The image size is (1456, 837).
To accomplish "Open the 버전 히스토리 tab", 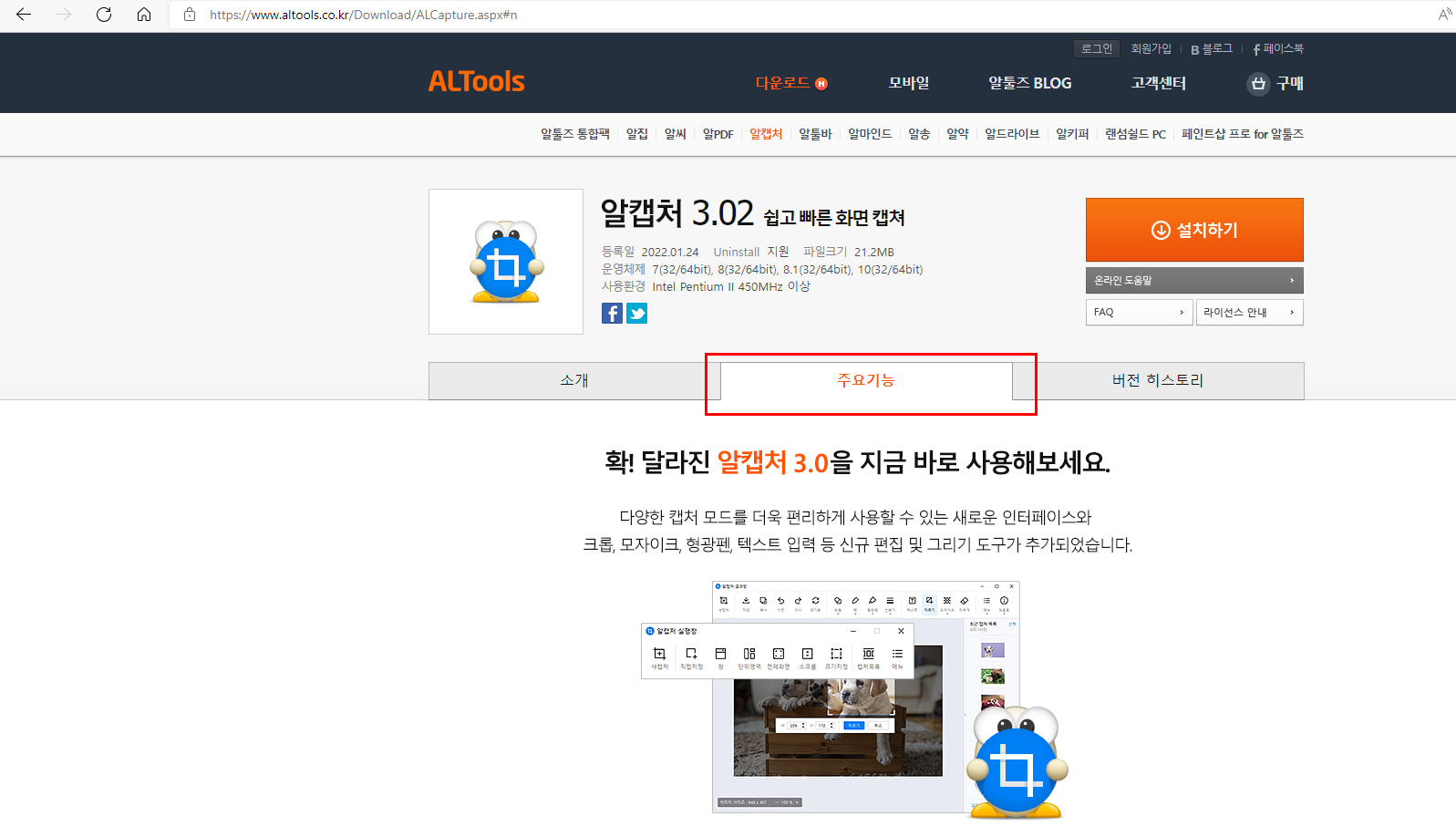I will [x=1158, y=380].
